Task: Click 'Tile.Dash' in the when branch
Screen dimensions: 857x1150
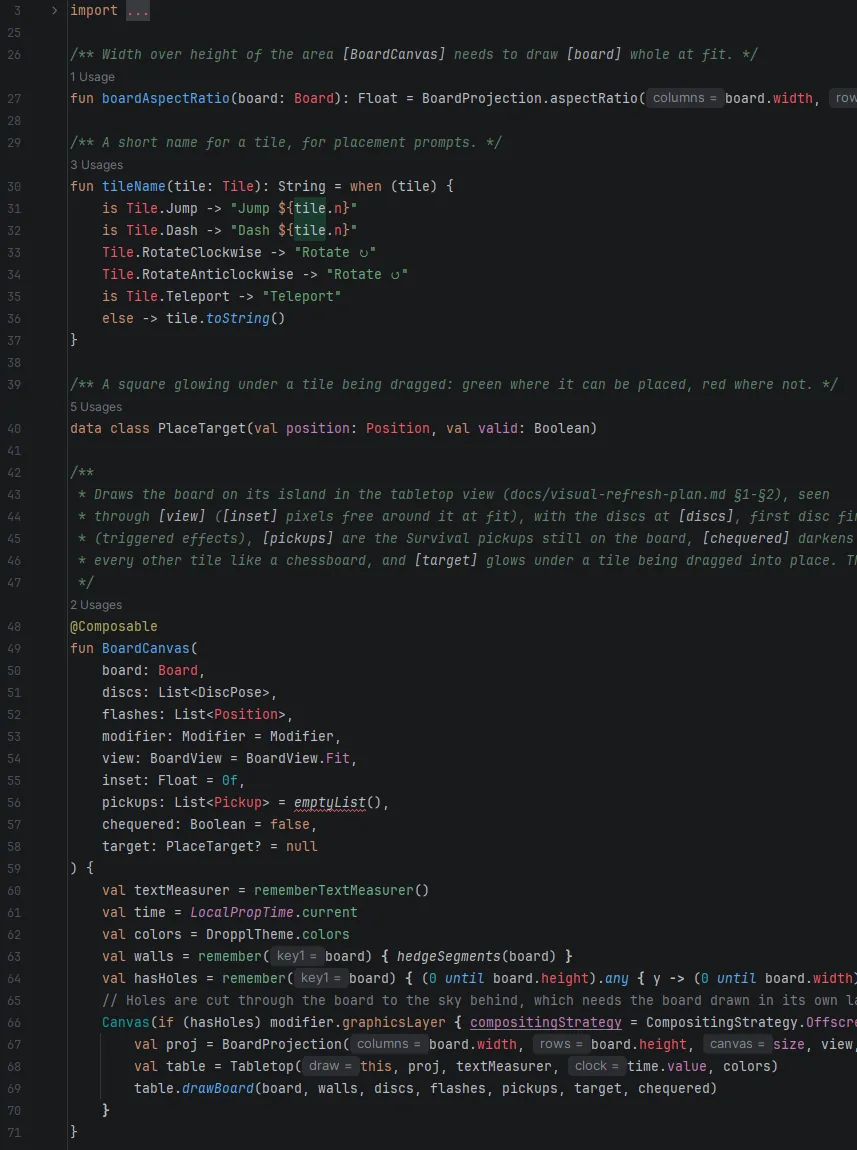Action: point(162,230)
